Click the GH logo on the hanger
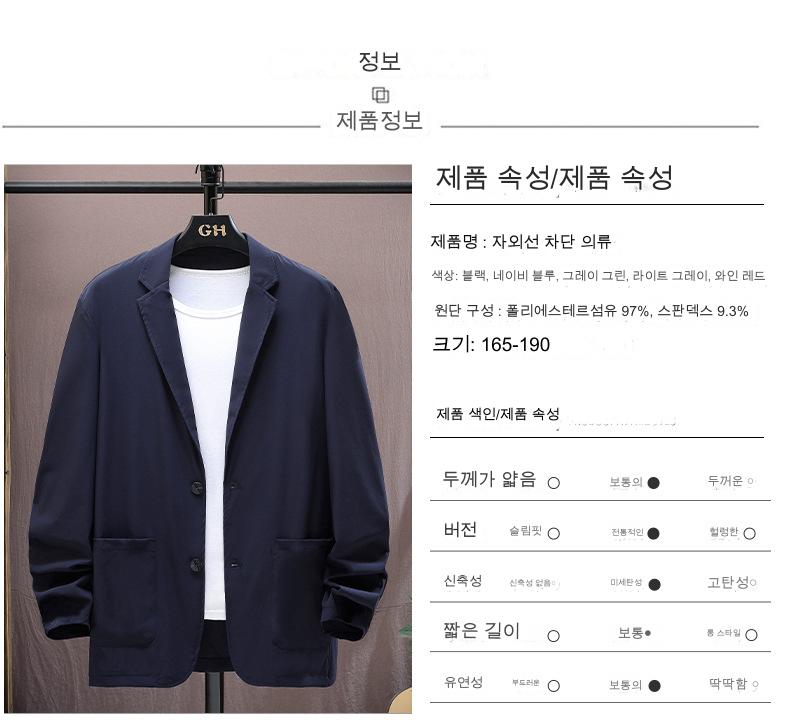 point(212,230)
